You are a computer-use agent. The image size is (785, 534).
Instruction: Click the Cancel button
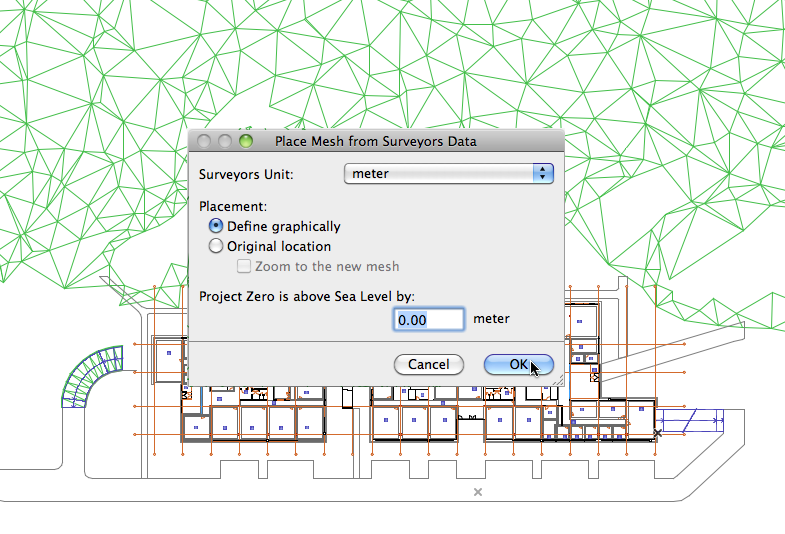(x=429, y=364)
